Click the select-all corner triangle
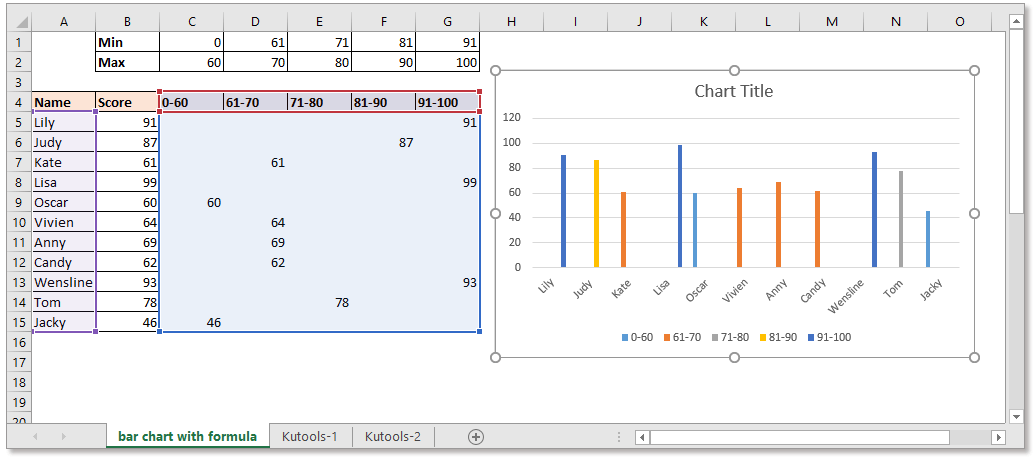 click(x=18, y=21)
